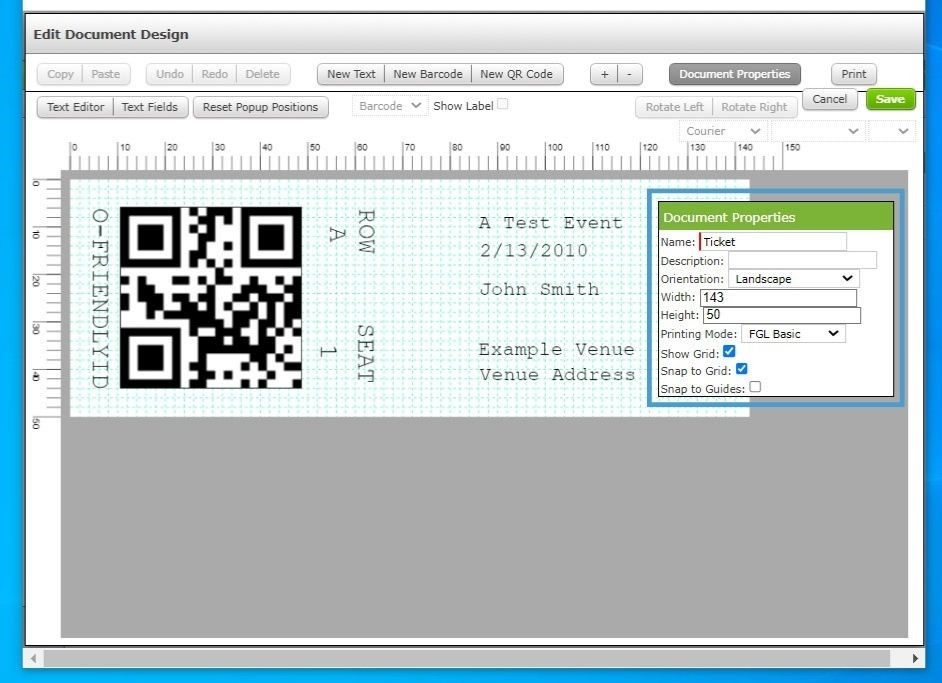
Task: Select the 'Venue Address' text
Action: (557, 375)
